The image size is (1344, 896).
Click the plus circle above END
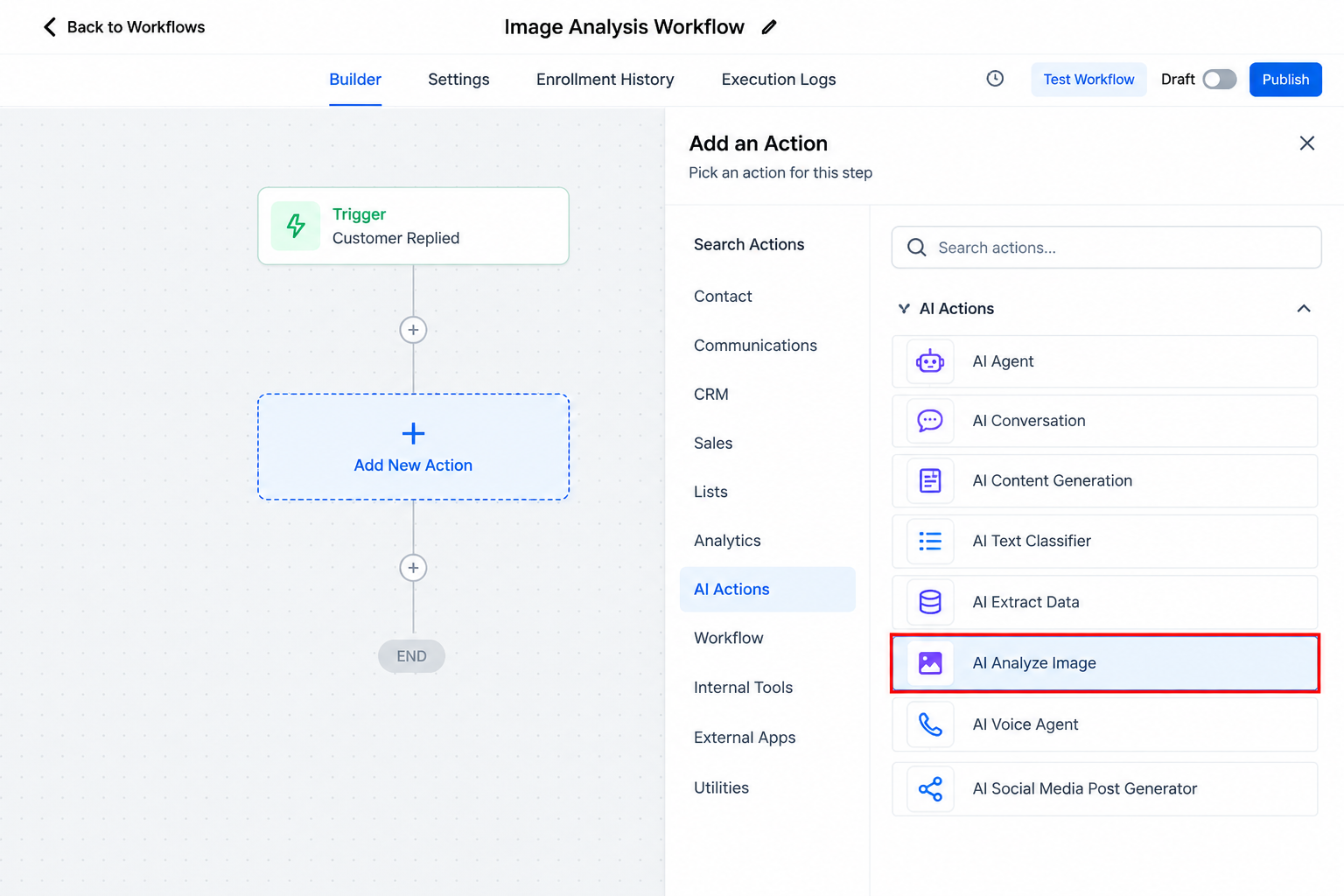click(x=413, y=568)
